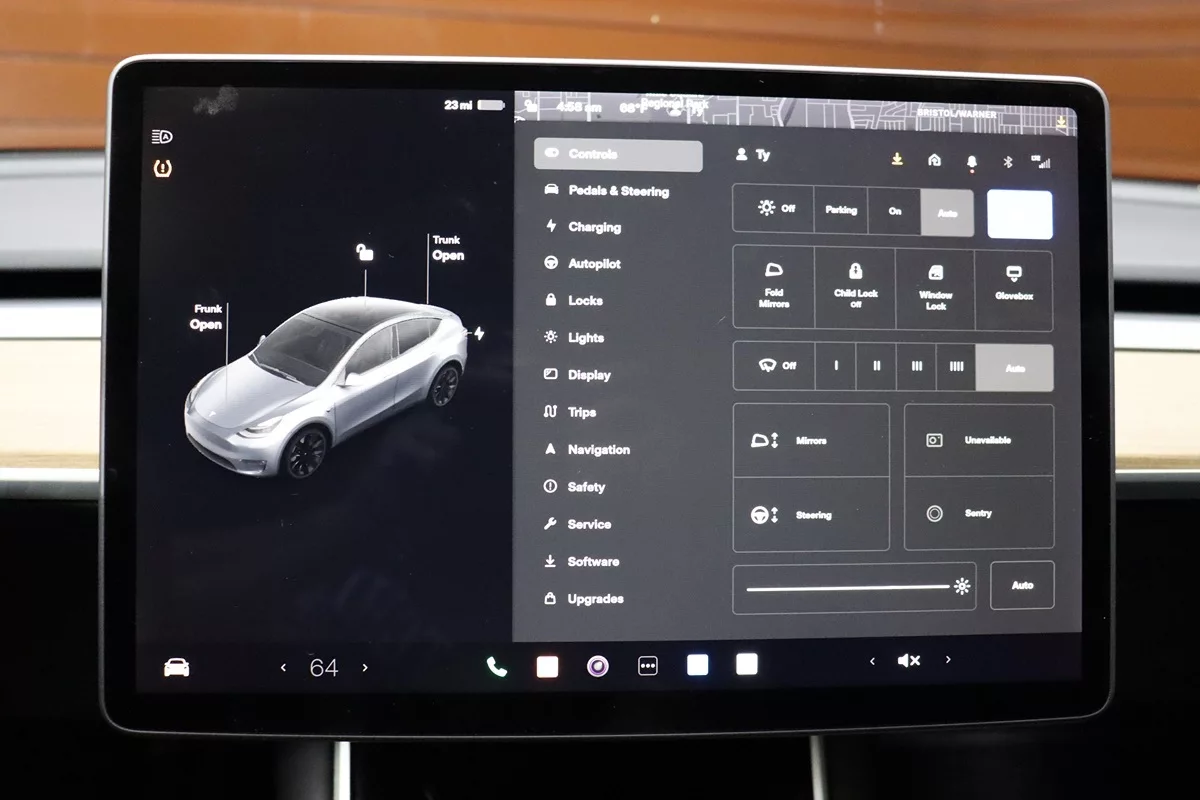
Task: Enable Sentry mode
Action: (x=978, y=513)
